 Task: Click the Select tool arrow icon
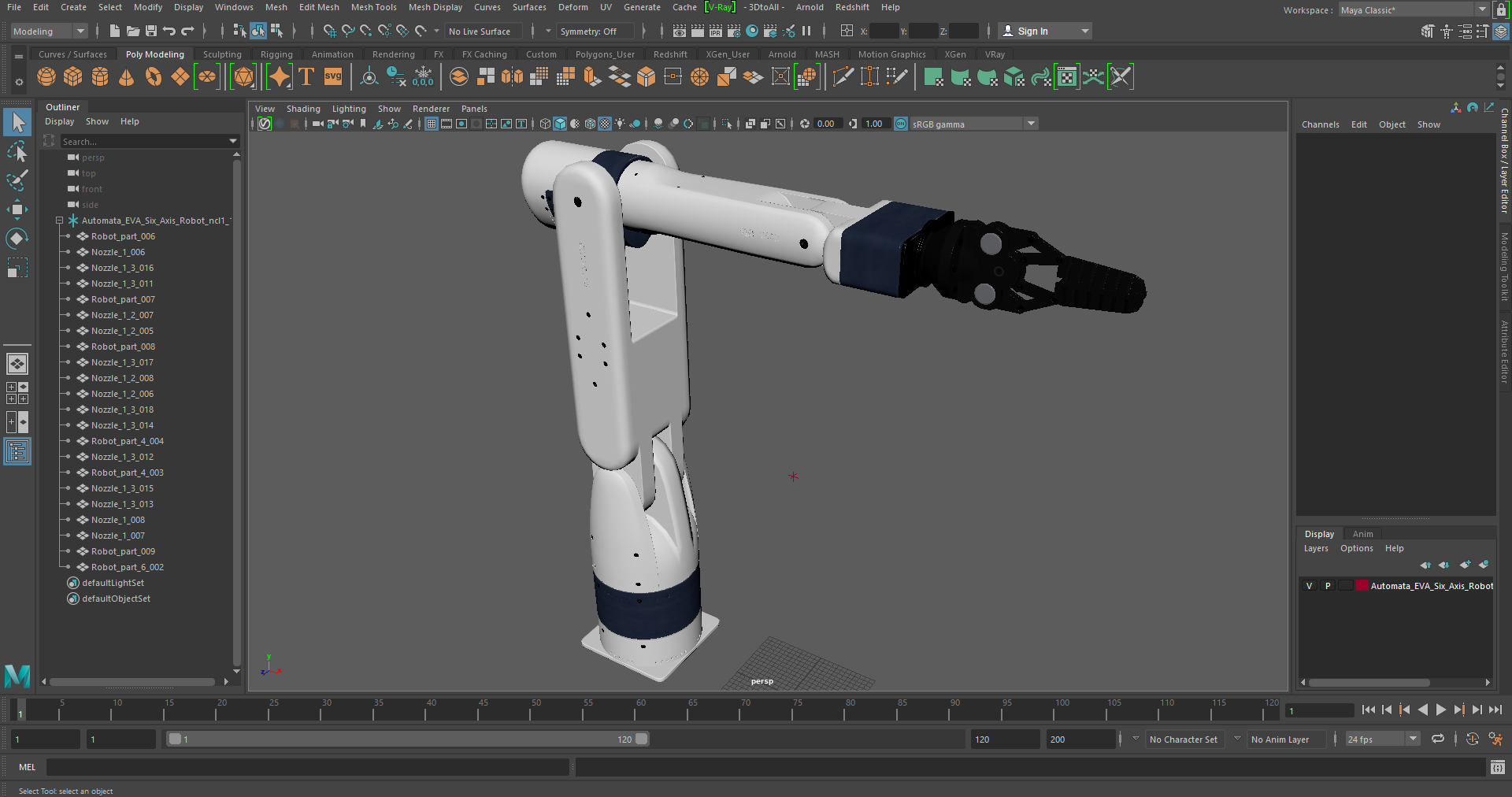coord(17,122)
